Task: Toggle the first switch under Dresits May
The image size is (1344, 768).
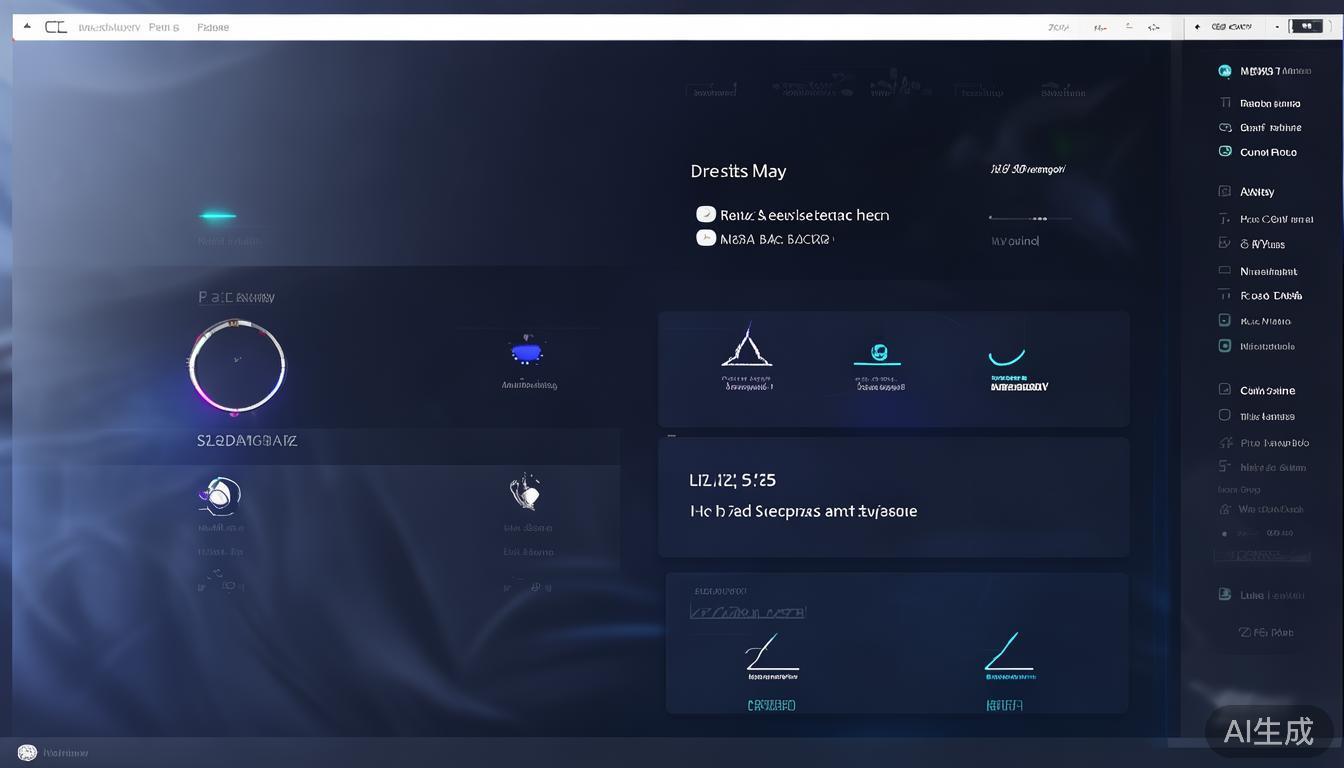Action: coord(706,214)
